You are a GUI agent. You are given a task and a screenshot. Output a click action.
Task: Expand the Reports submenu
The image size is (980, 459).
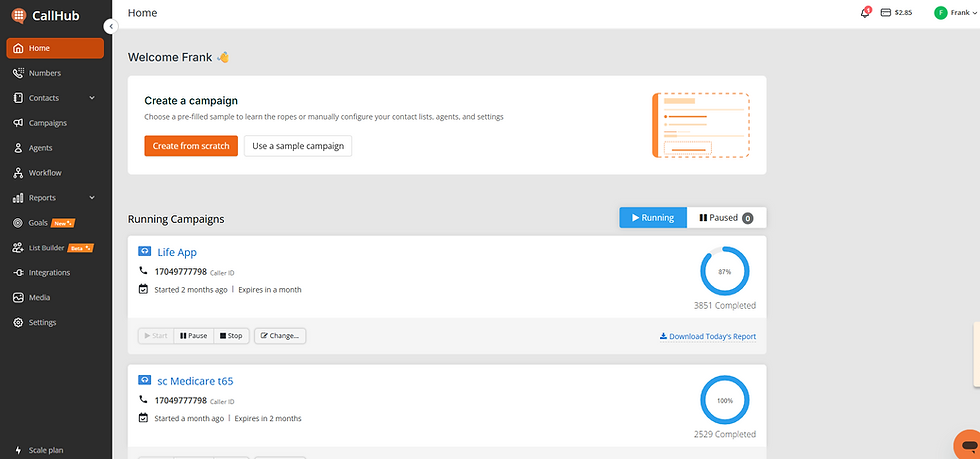click(x=92, y=198)
